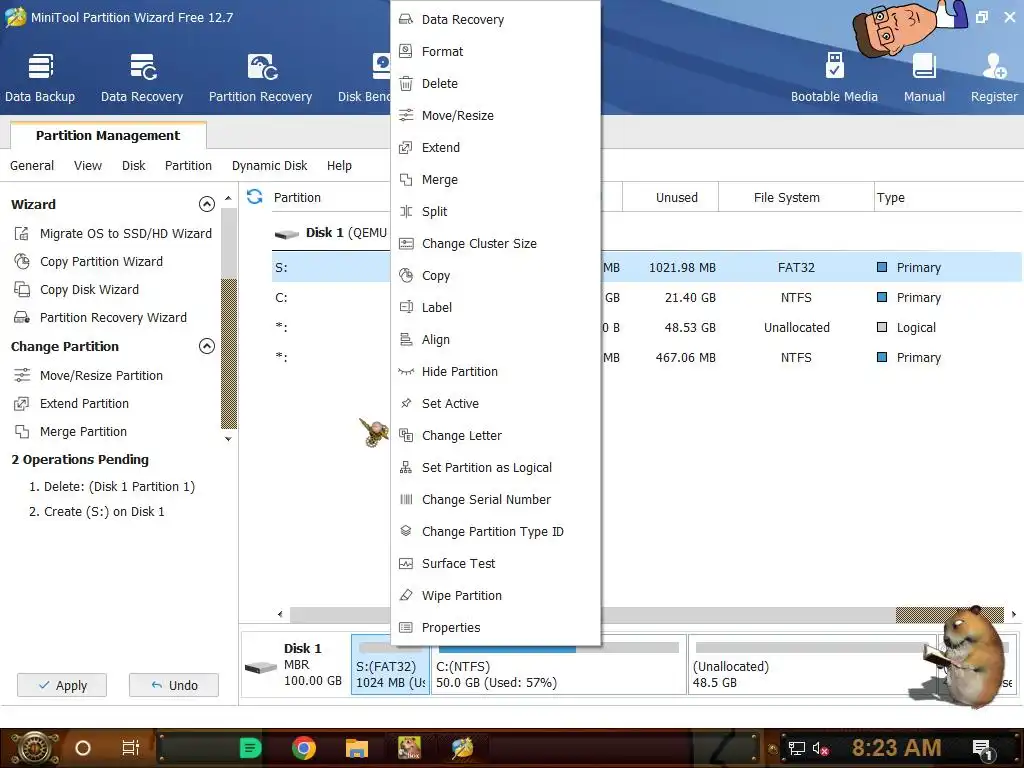This screenshot has width=1024, height=768.
Task: Choose Label in context menu
Action: click(495, 308)
